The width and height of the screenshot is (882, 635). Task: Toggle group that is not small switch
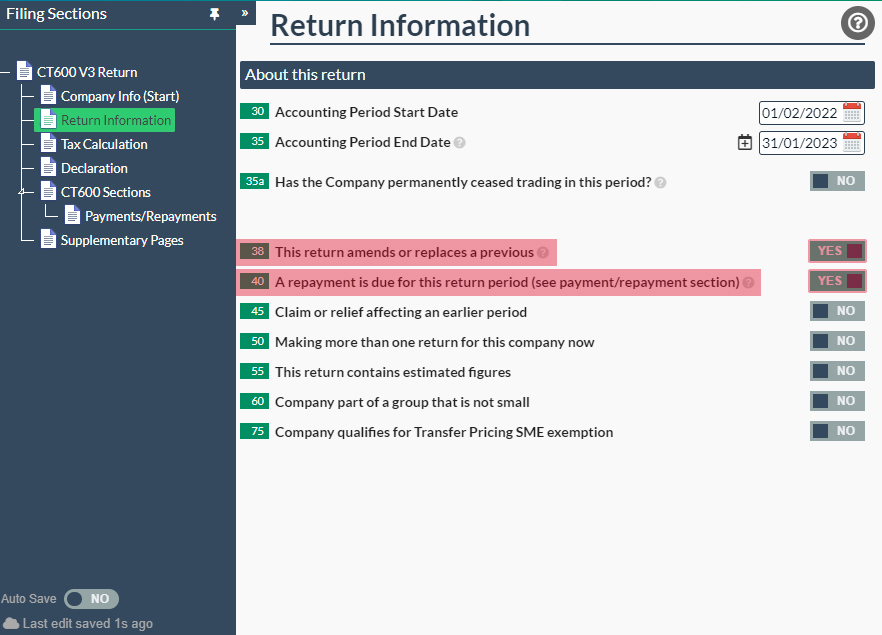point(837,401)
